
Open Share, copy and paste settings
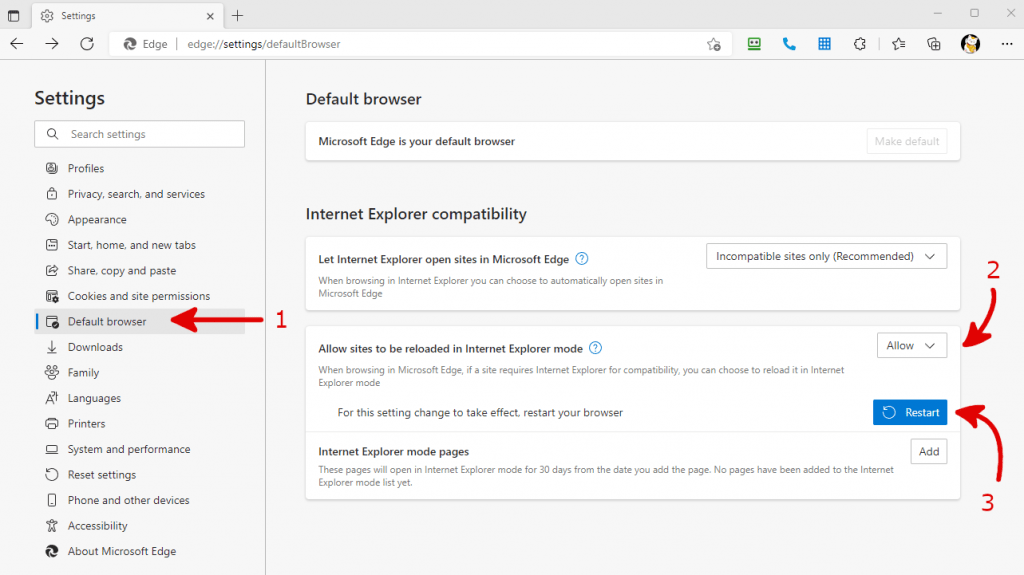click(x=140, y=271)
